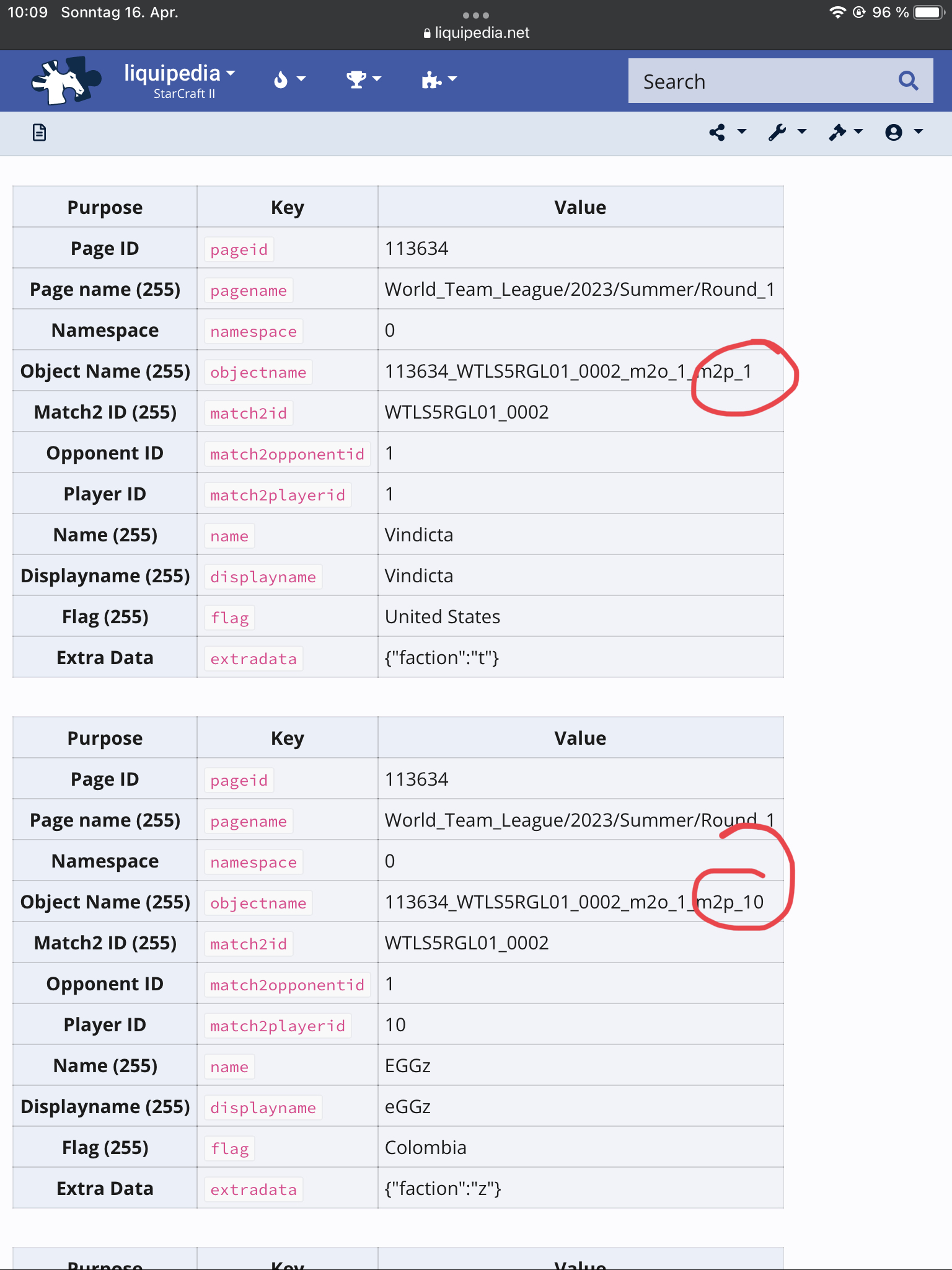Open the user account icon
The height and width of the screenshot is (1270, 952).
894,131
